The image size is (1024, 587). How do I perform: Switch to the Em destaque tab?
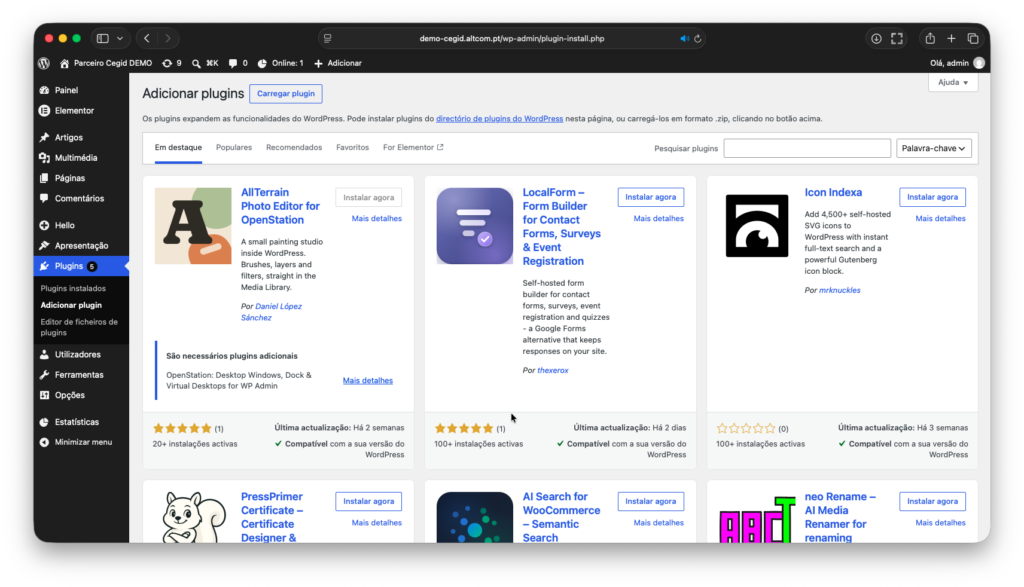click(x=178, y=148)
